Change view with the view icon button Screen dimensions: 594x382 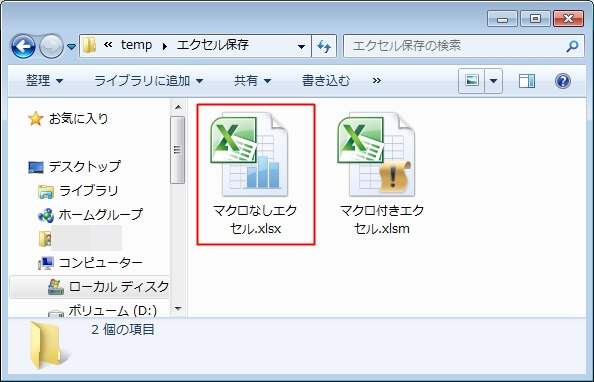click(x=472, y=81)
